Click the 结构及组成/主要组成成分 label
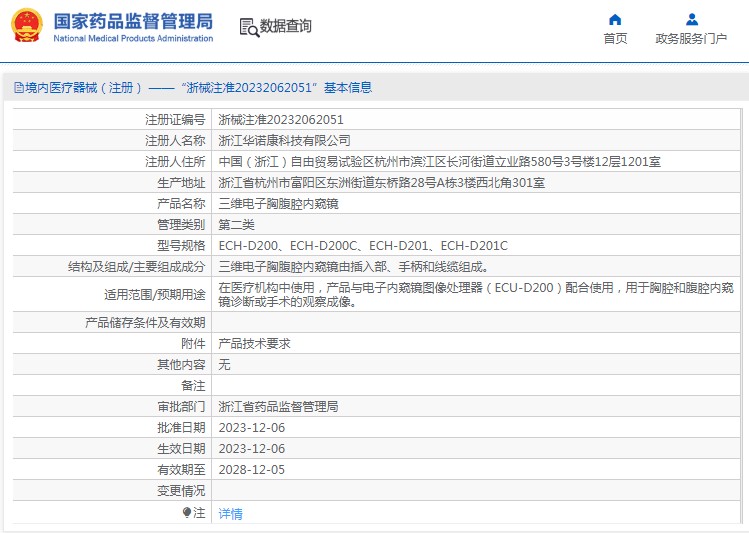Image resolution: width=749 pixels, height=533 pixels. pyautogui.click(x=136, y=266)
